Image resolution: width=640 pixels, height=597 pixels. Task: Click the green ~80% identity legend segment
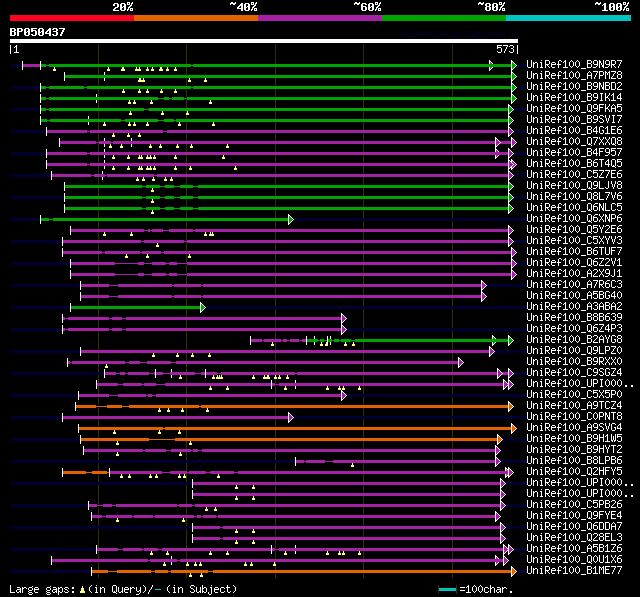coord(444,18)
